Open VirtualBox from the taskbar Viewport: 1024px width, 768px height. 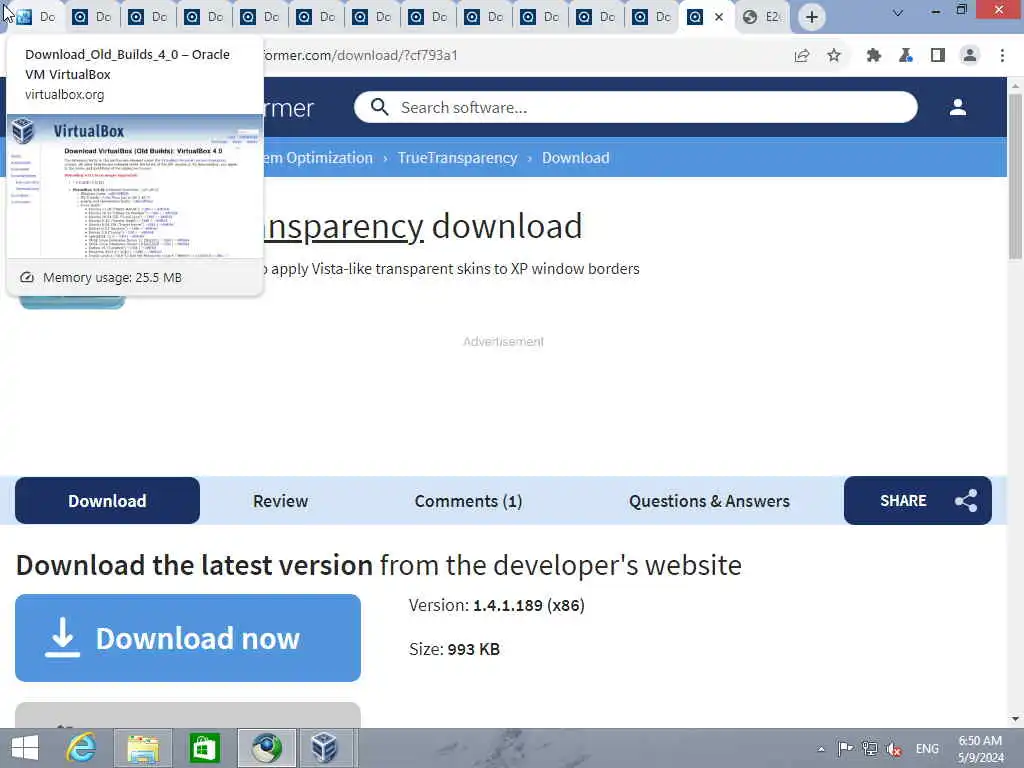pyautogui.click(x=324, y=748)
